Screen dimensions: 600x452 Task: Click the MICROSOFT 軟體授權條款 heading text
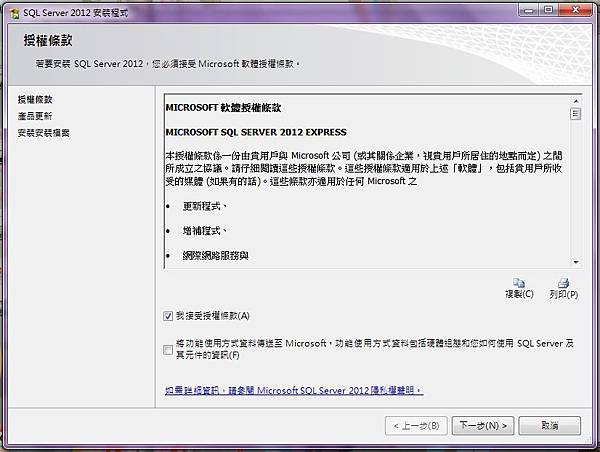223,108
